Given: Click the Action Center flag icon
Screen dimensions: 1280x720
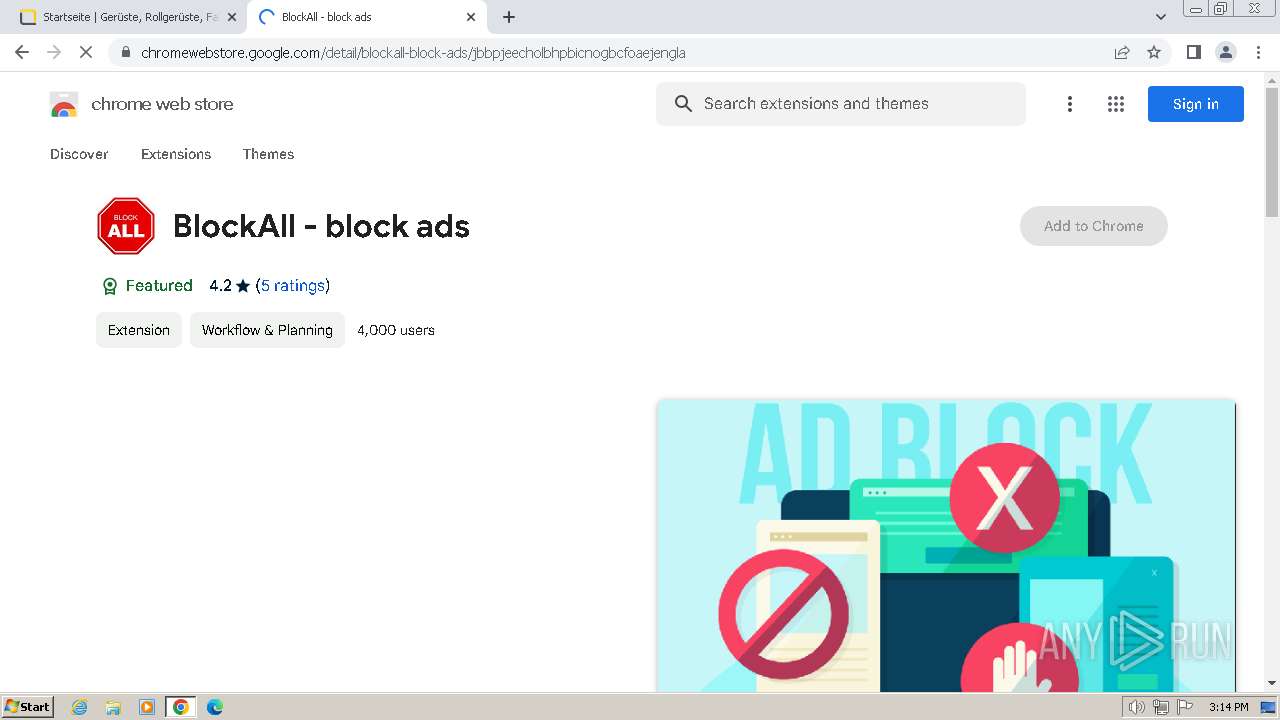Looking at the screenshot, I should click(x=1184, y=707).
